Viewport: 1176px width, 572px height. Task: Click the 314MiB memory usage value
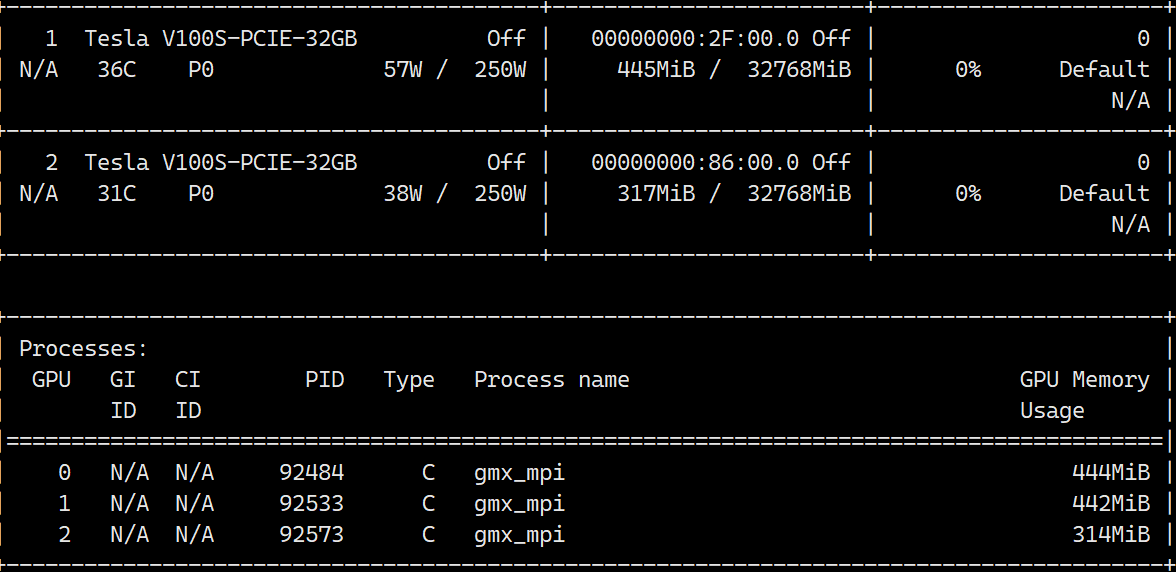1111,535
